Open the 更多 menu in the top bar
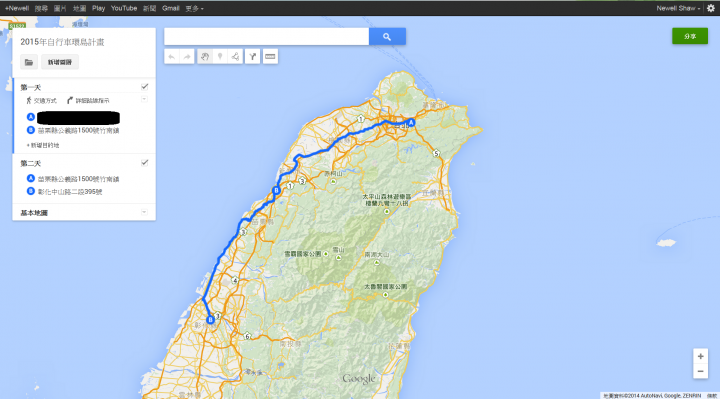Viewport: 720px width, 399px height. (x=194, y=8)
